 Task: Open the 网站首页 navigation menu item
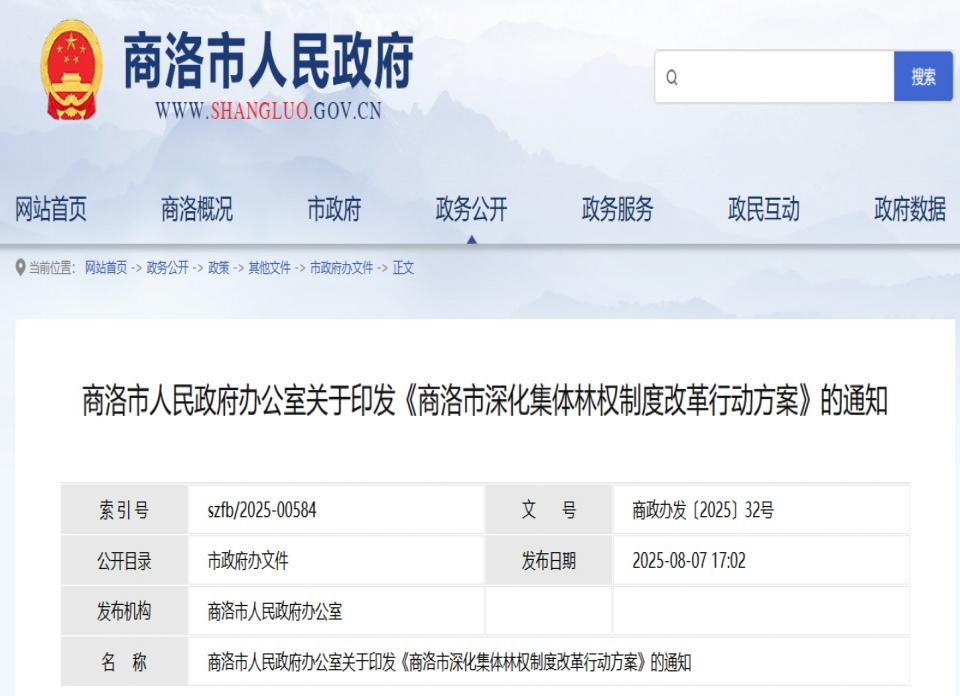click(51, 209)
